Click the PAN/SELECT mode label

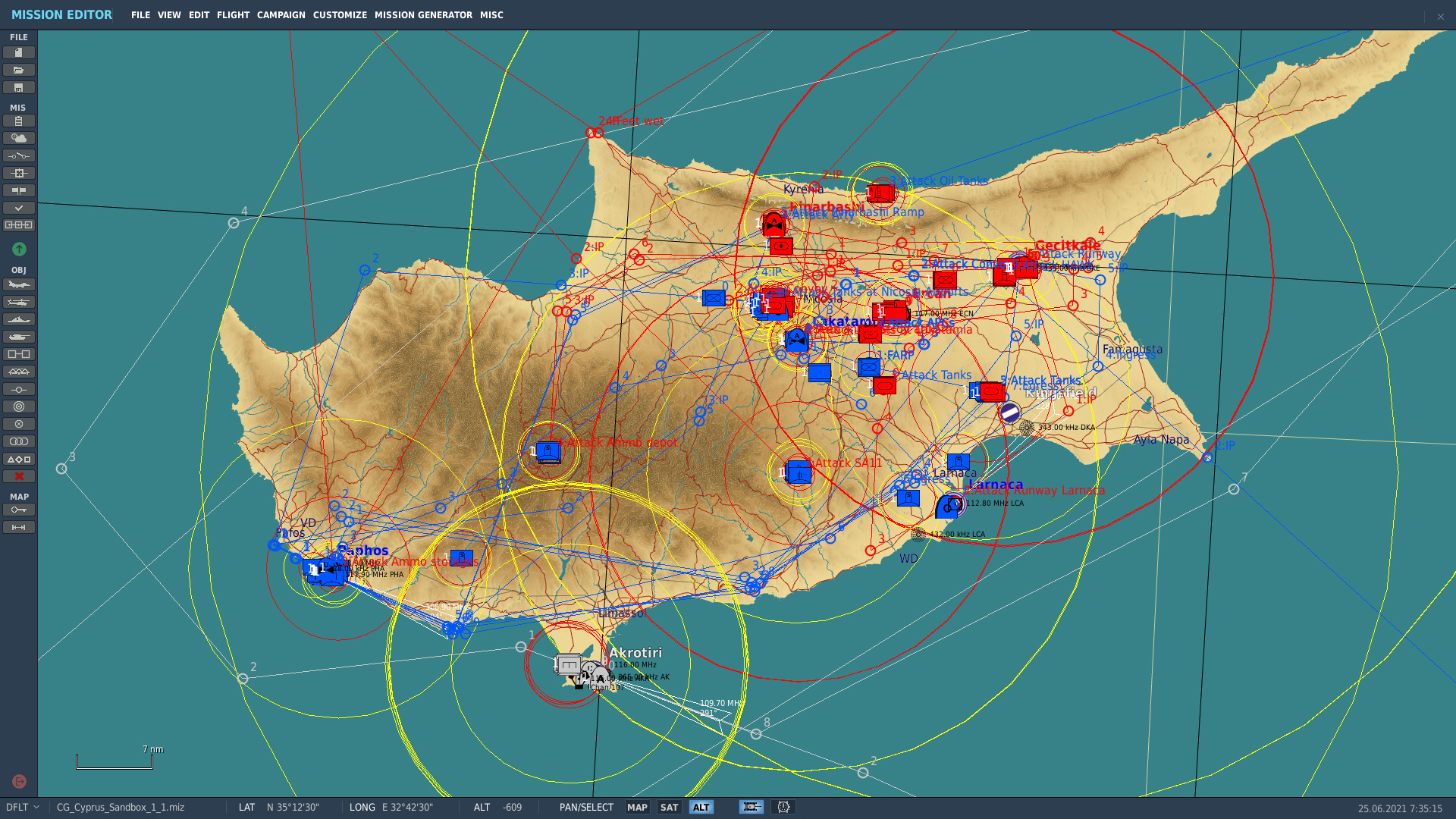pyautogui.click(x=586, y=808)
